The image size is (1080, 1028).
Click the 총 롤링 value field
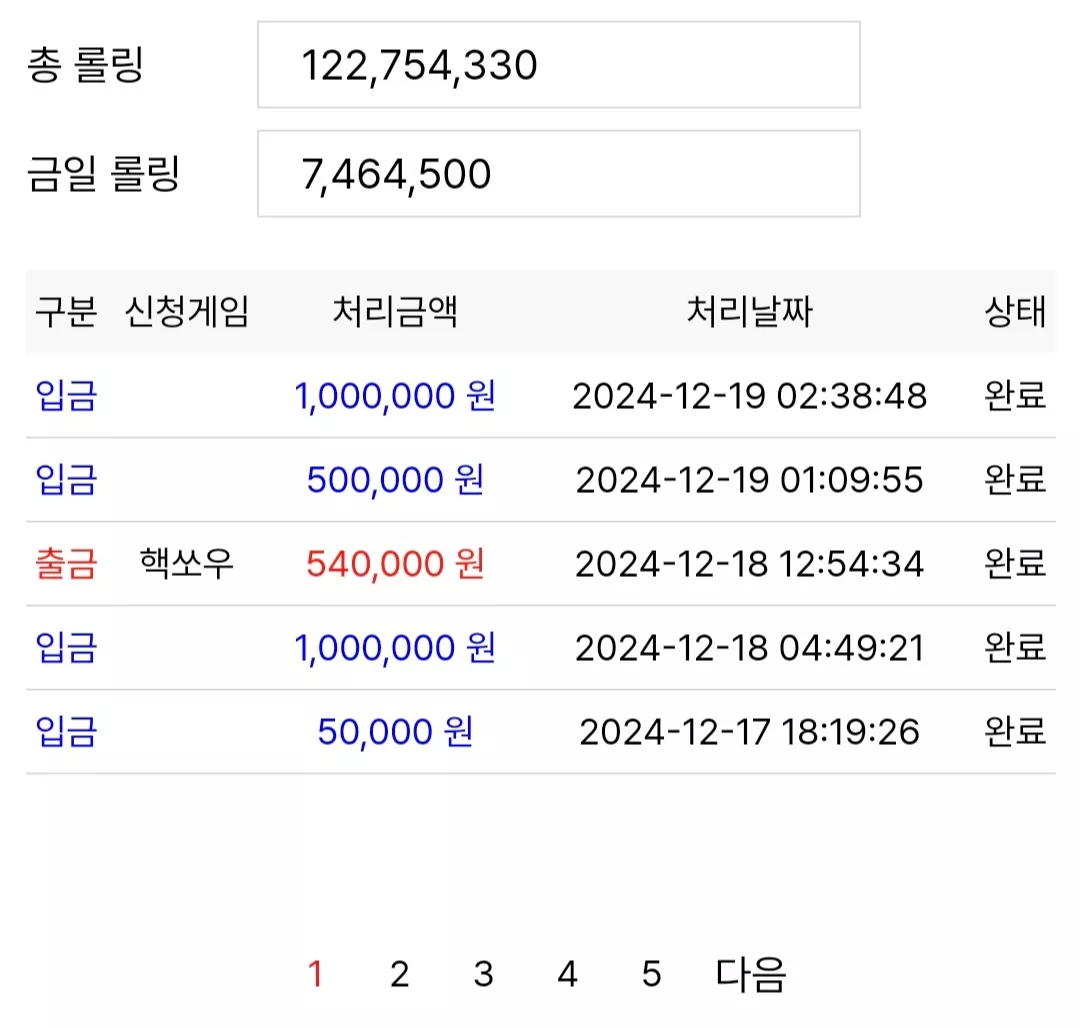pos(559,65)
